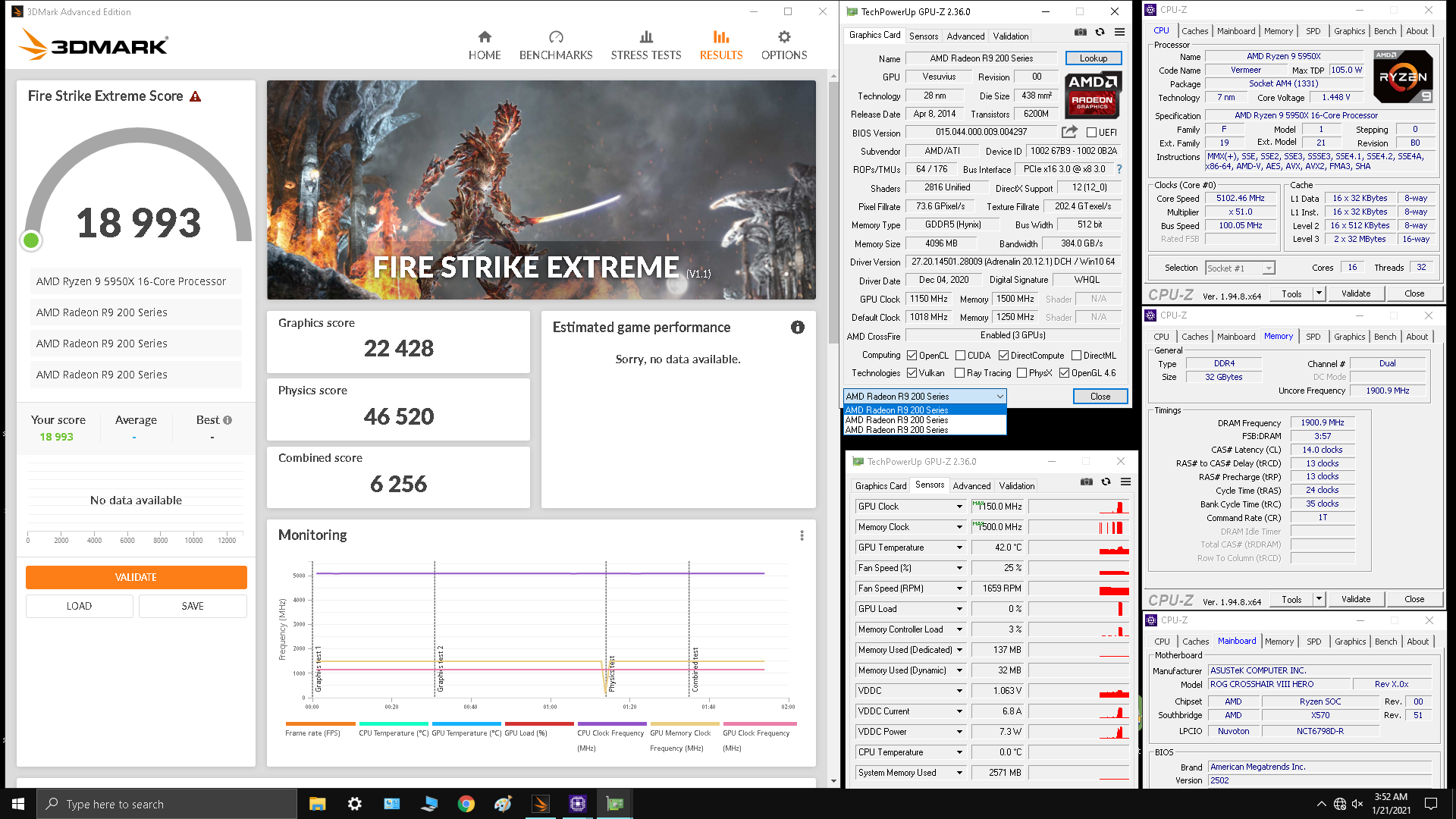Click the orange VALIDATE button in 3DMark
Screen dimensions: 1456x819
[136, 577]
